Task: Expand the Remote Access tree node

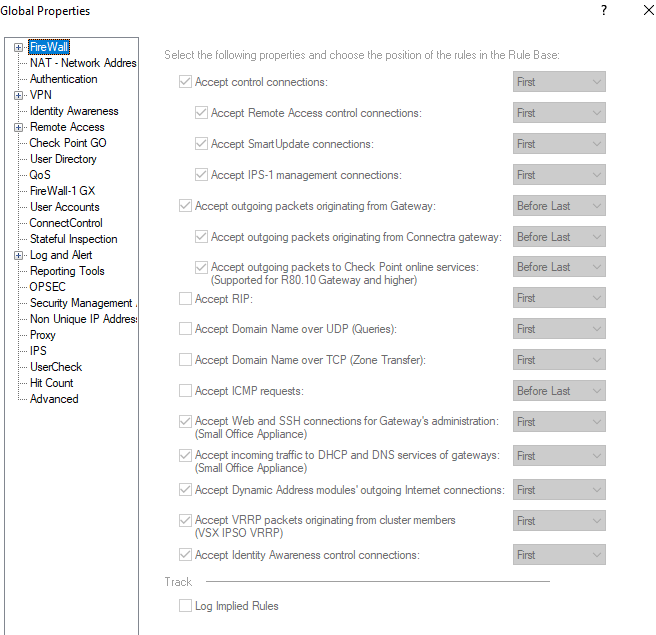Action: [19, 127]
